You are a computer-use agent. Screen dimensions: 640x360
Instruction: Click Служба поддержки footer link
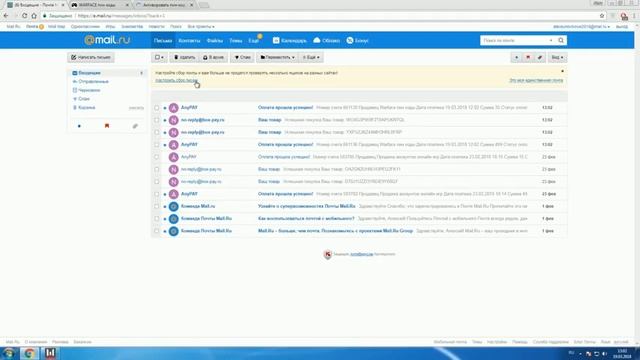coord(551,342)
